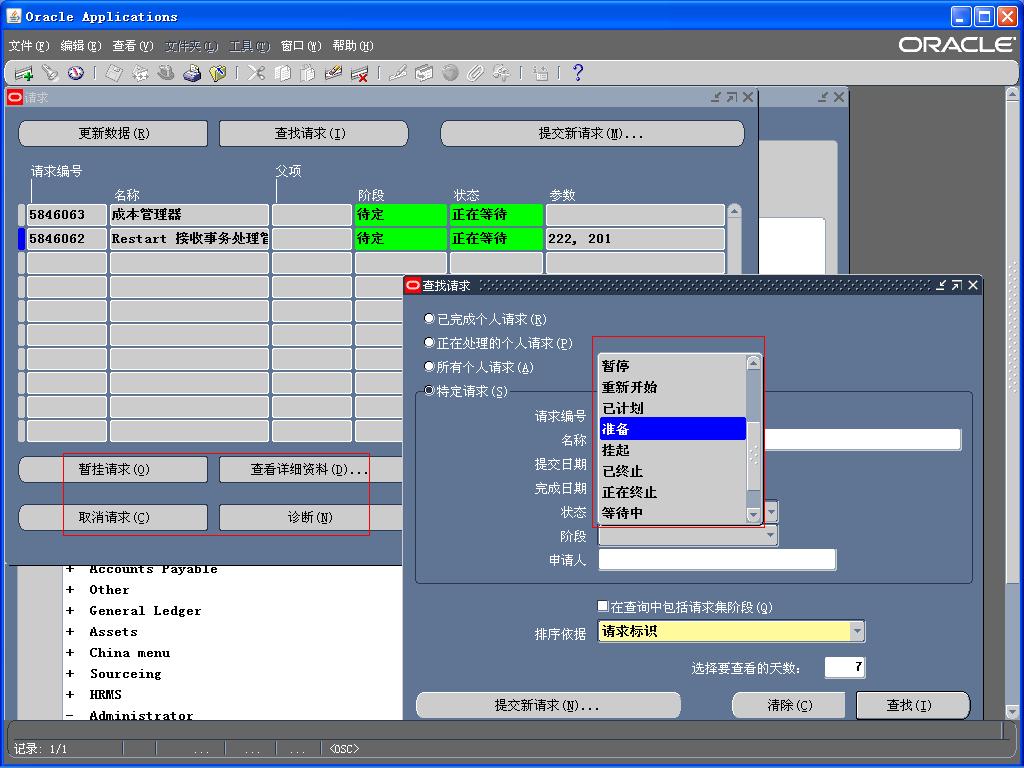
Task: Click the 查找 button in 查找请求 dialog
Action: [912, 705]
